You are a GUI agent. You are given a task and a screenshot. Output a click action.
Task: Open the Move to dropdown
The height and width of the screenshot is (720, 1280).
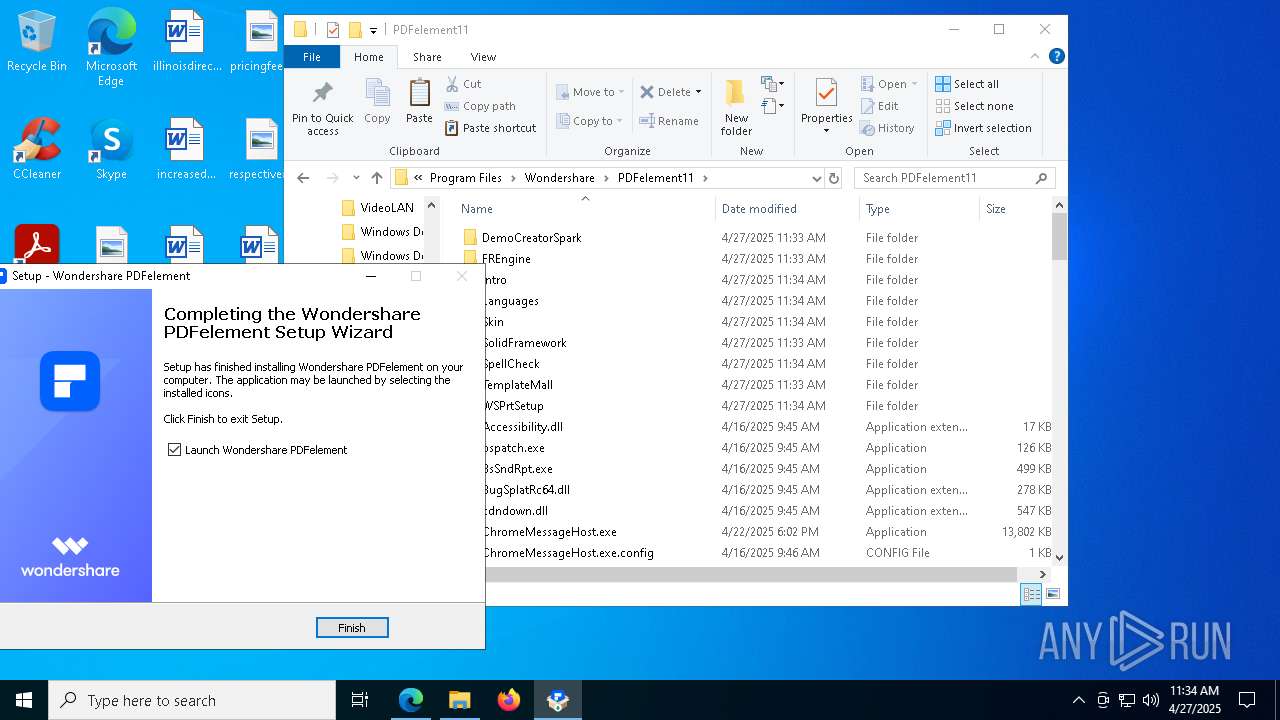coord(591,92)
